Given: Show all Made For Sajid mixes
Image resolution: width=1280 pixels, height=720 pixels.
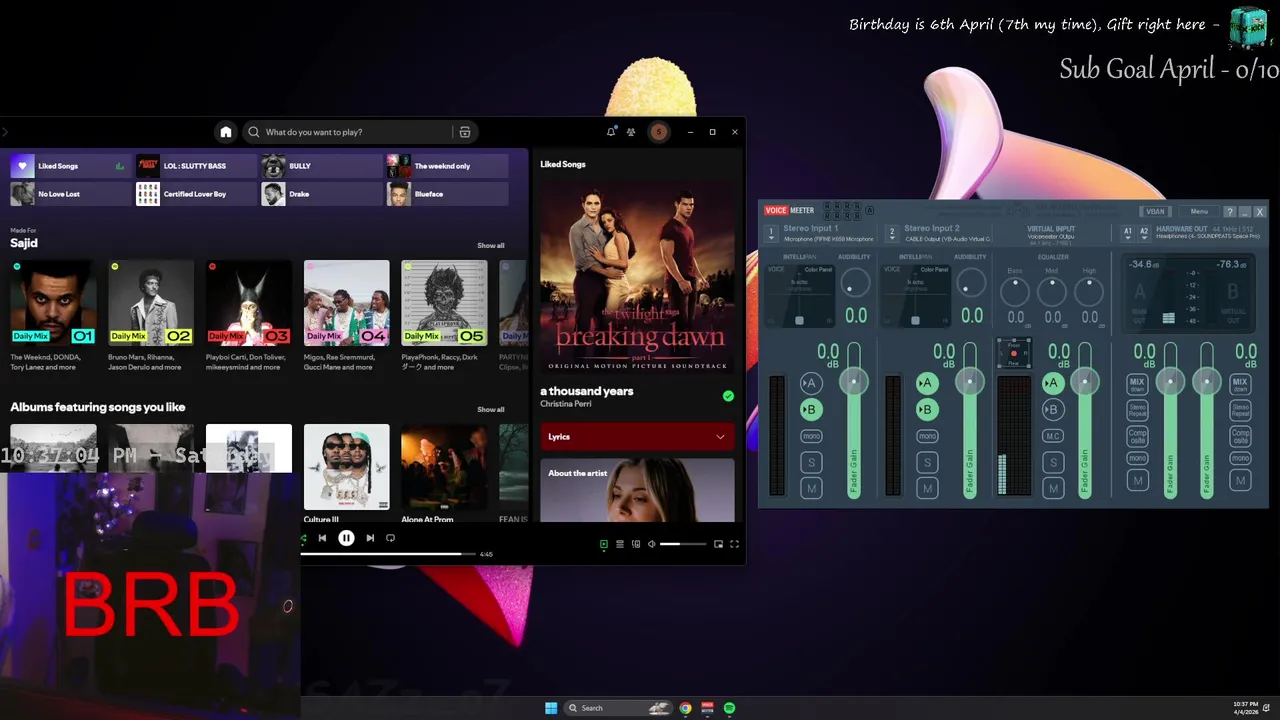Looking at the screenshot, I should pyautogui.click(x=490, y=245).
